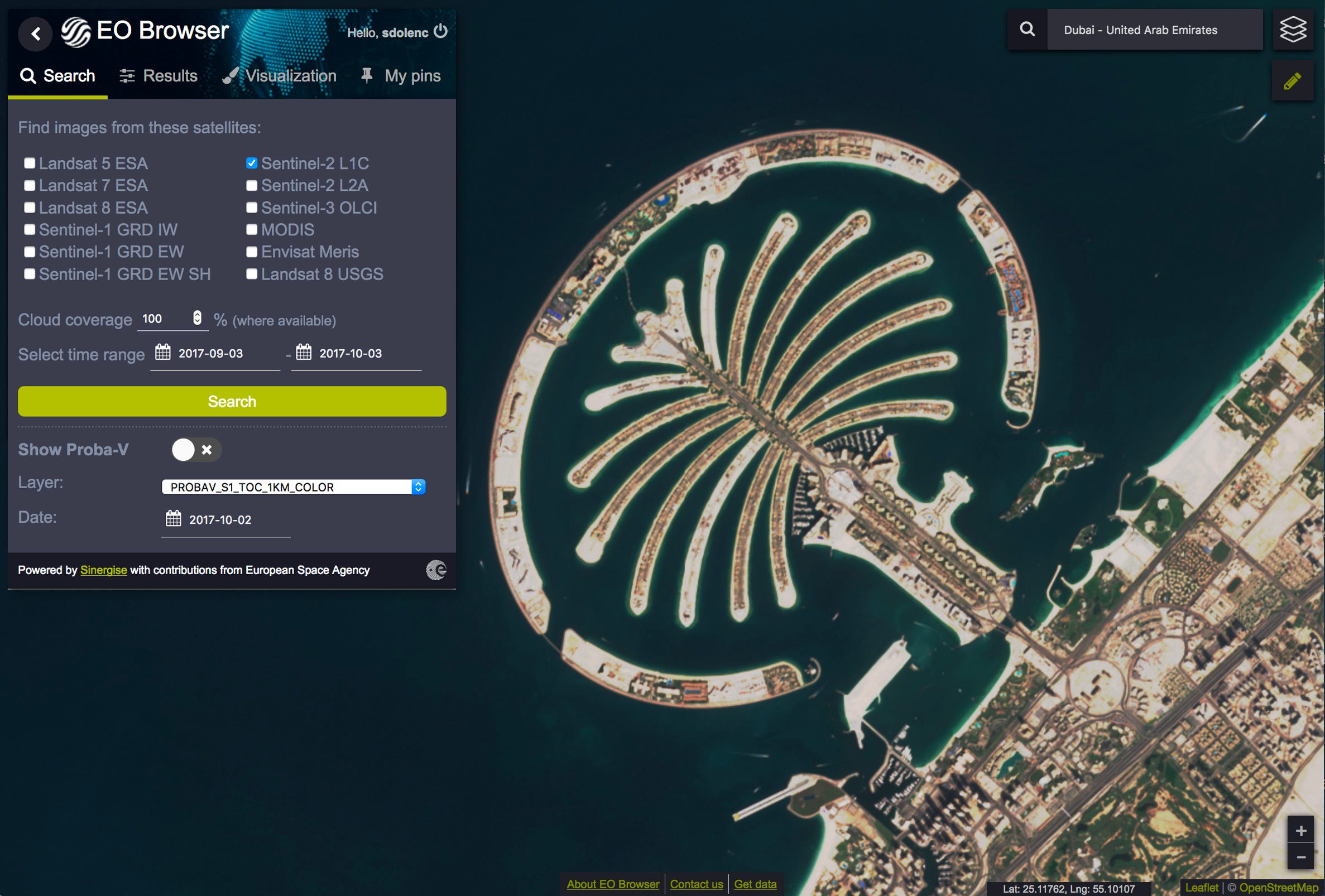The image size is (1325, 896).
Task: Open the Sinergise link
Action: 103,570
